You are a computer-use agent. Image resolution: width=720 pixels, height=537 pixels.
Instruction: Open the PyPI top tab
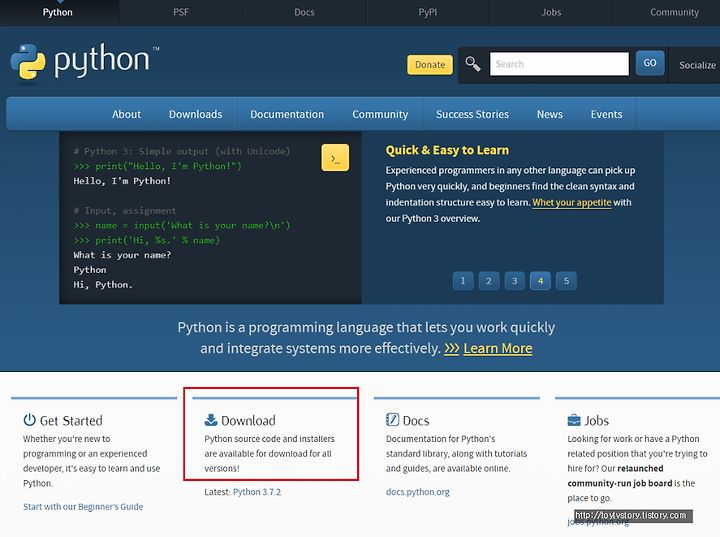pyautogui.click(x=428, y=12)
